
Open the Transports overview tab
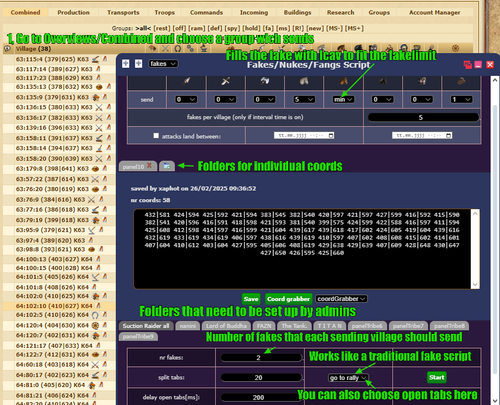coord(123,12)
